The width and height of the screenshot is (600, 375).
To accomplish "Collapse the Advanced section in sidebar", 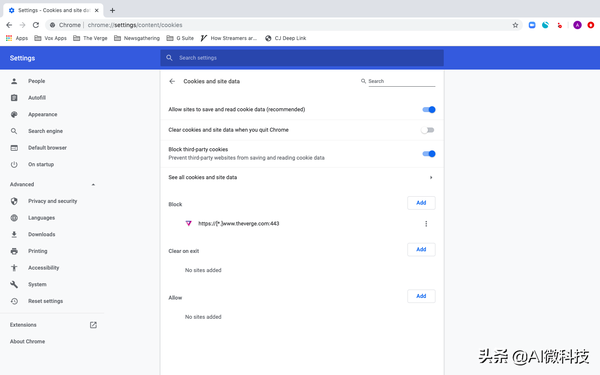I will click(93, 184).
